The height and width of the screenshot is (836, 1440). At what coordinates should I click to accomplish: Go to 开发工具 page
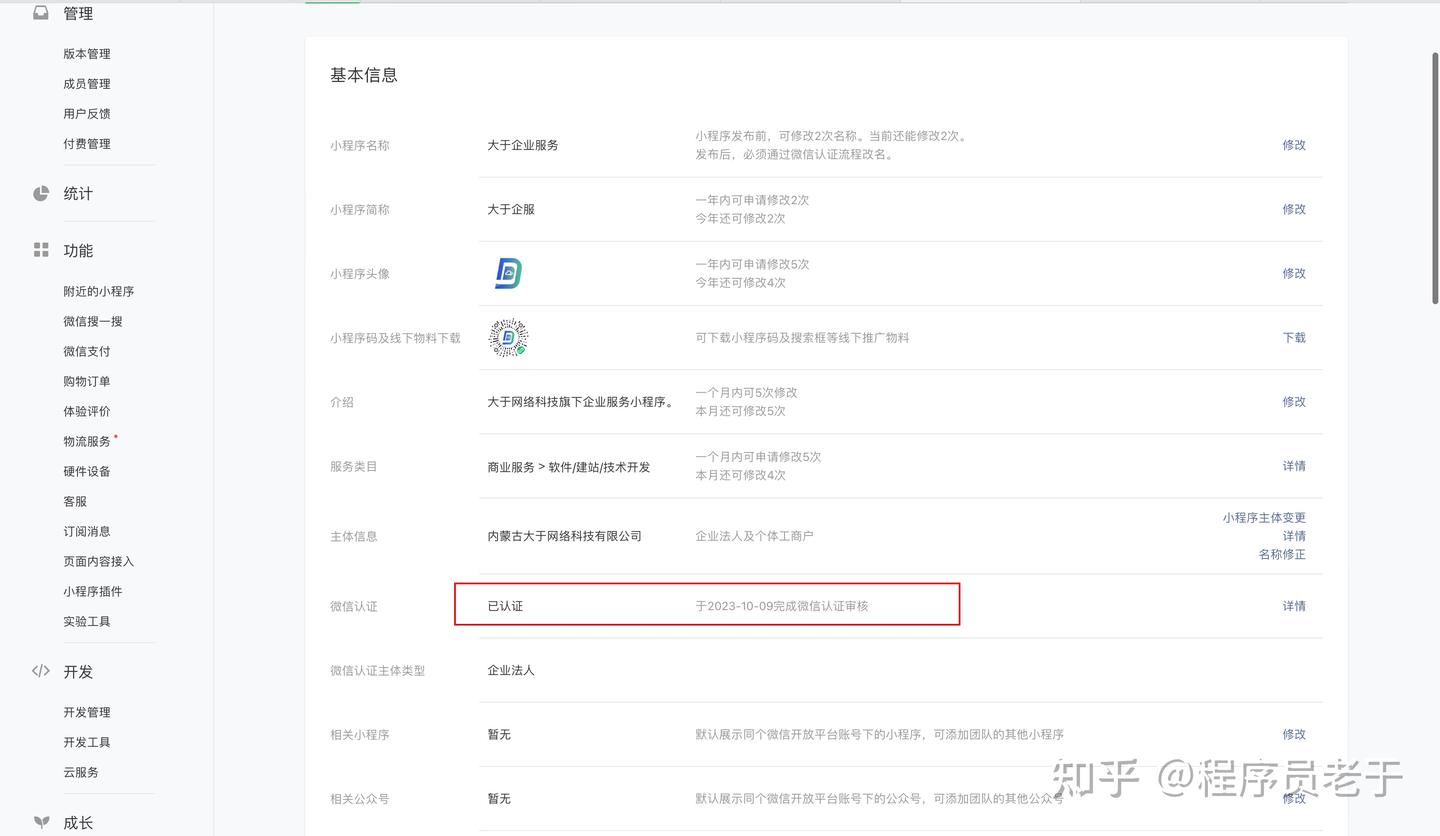[87, 743]
